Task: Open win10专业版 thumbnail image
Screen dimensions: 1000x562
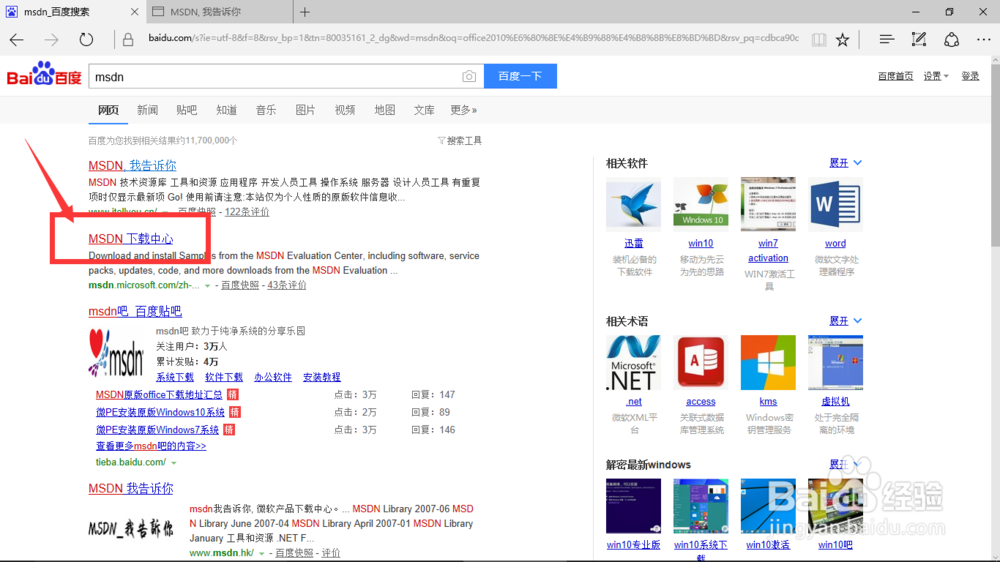Action: click(633, 506)
